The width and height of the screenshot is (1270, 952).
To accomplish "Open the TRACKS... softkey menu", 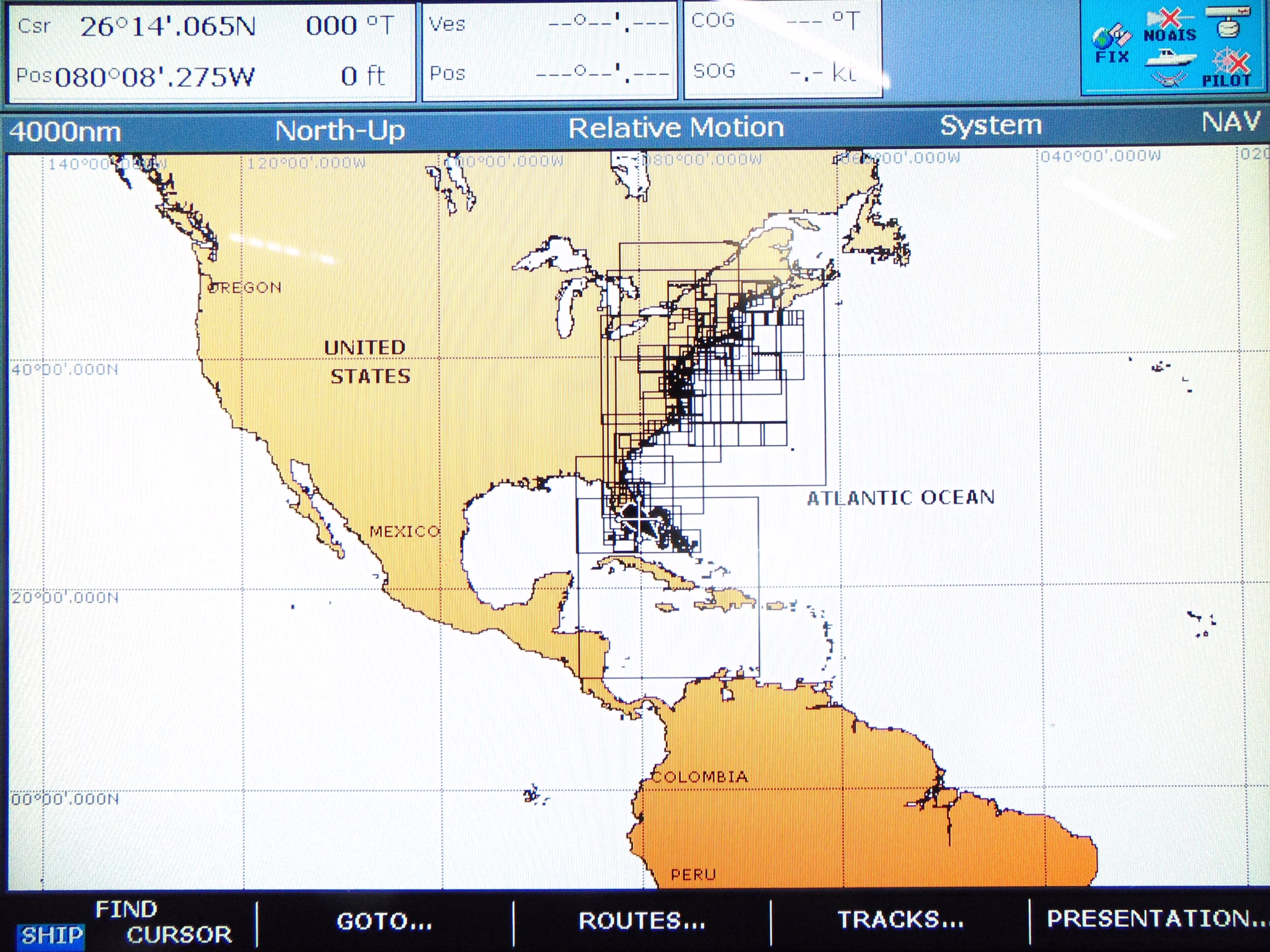I will click(x=900, y=920).
